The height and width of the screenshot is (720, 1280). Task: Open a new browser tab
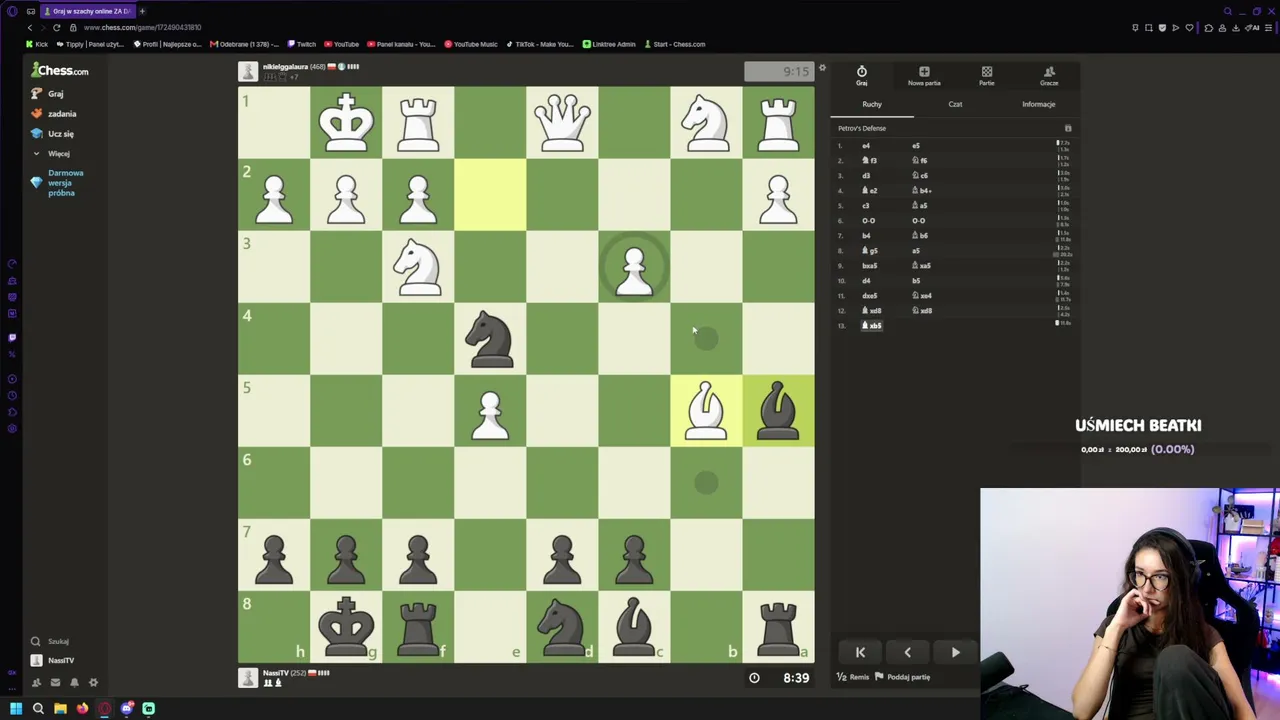click(x=142, y=11)
